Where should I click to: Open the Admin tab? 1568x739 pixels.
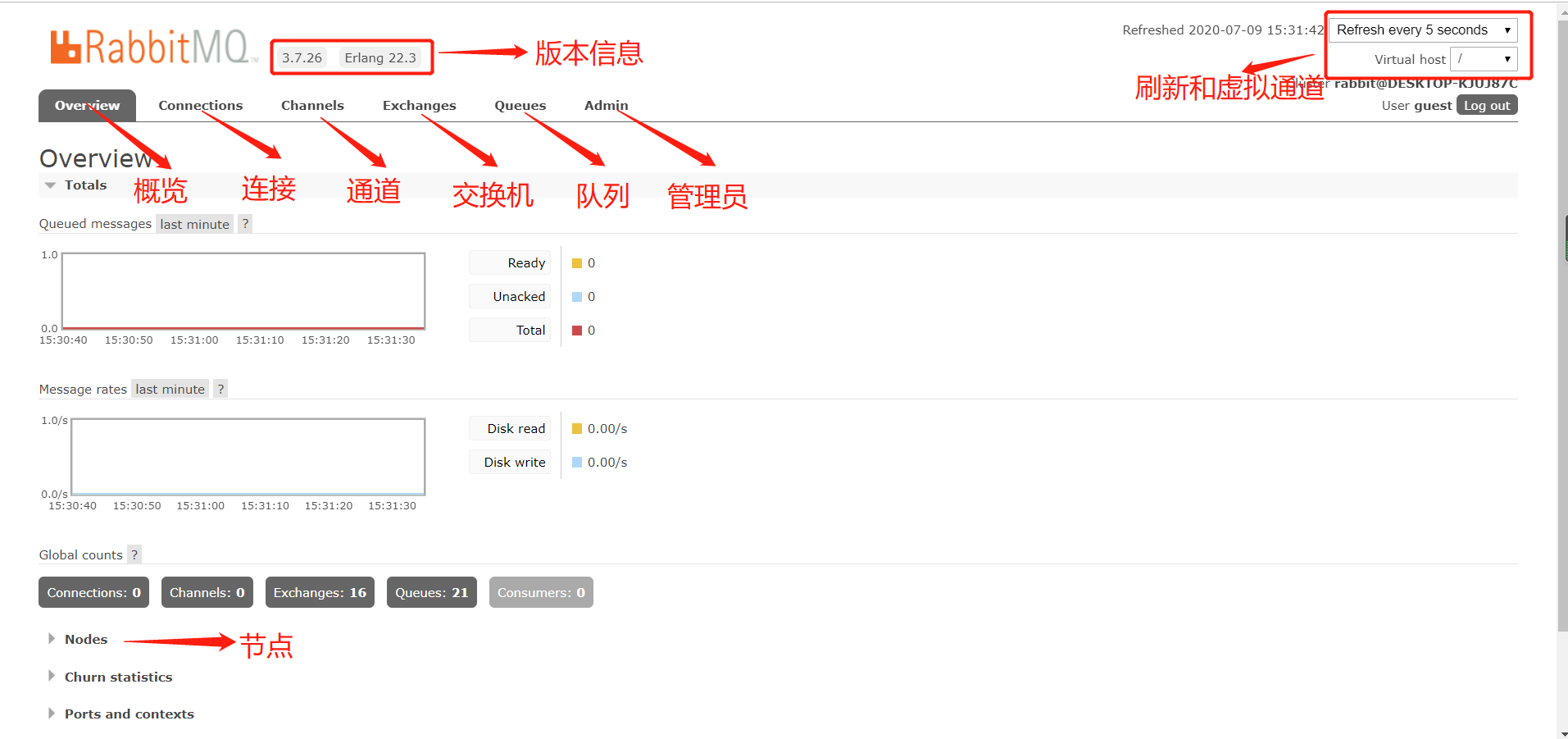(606, 106)
